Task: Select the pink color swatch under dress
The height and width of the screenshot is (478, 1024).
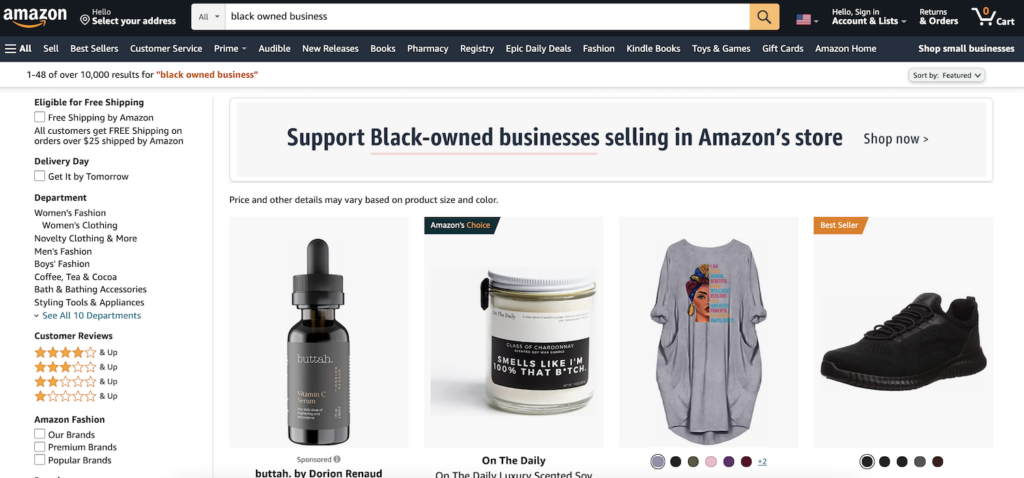Action: tap(711, 462)
